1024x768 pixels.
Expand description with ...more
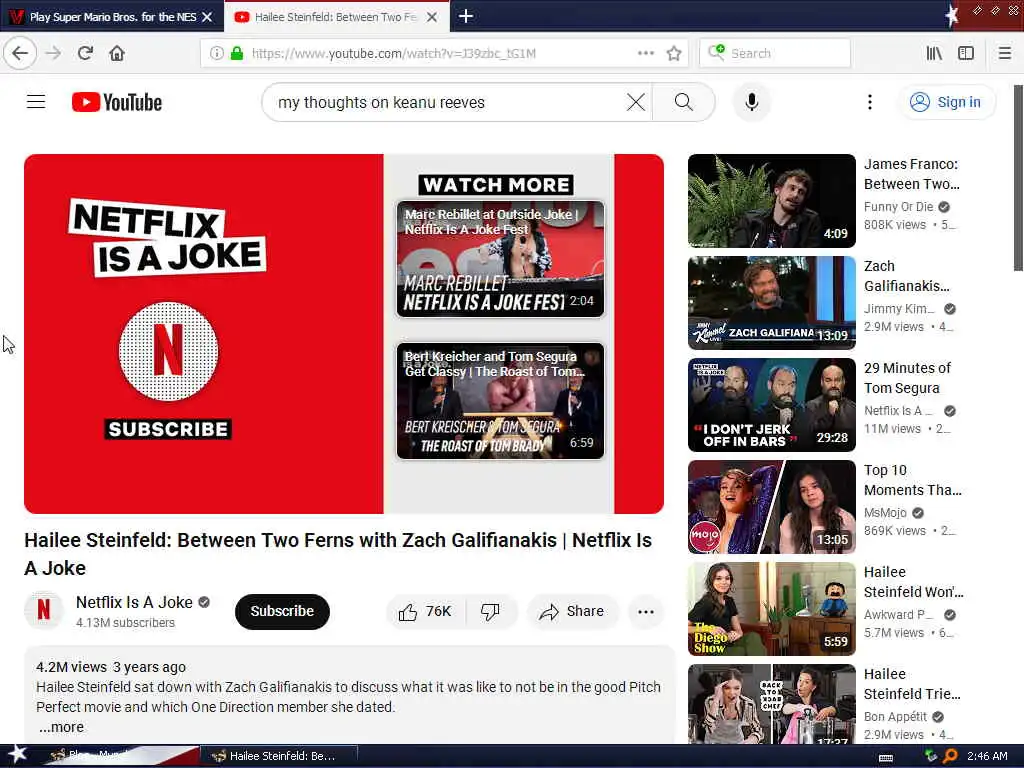(61, 727)
